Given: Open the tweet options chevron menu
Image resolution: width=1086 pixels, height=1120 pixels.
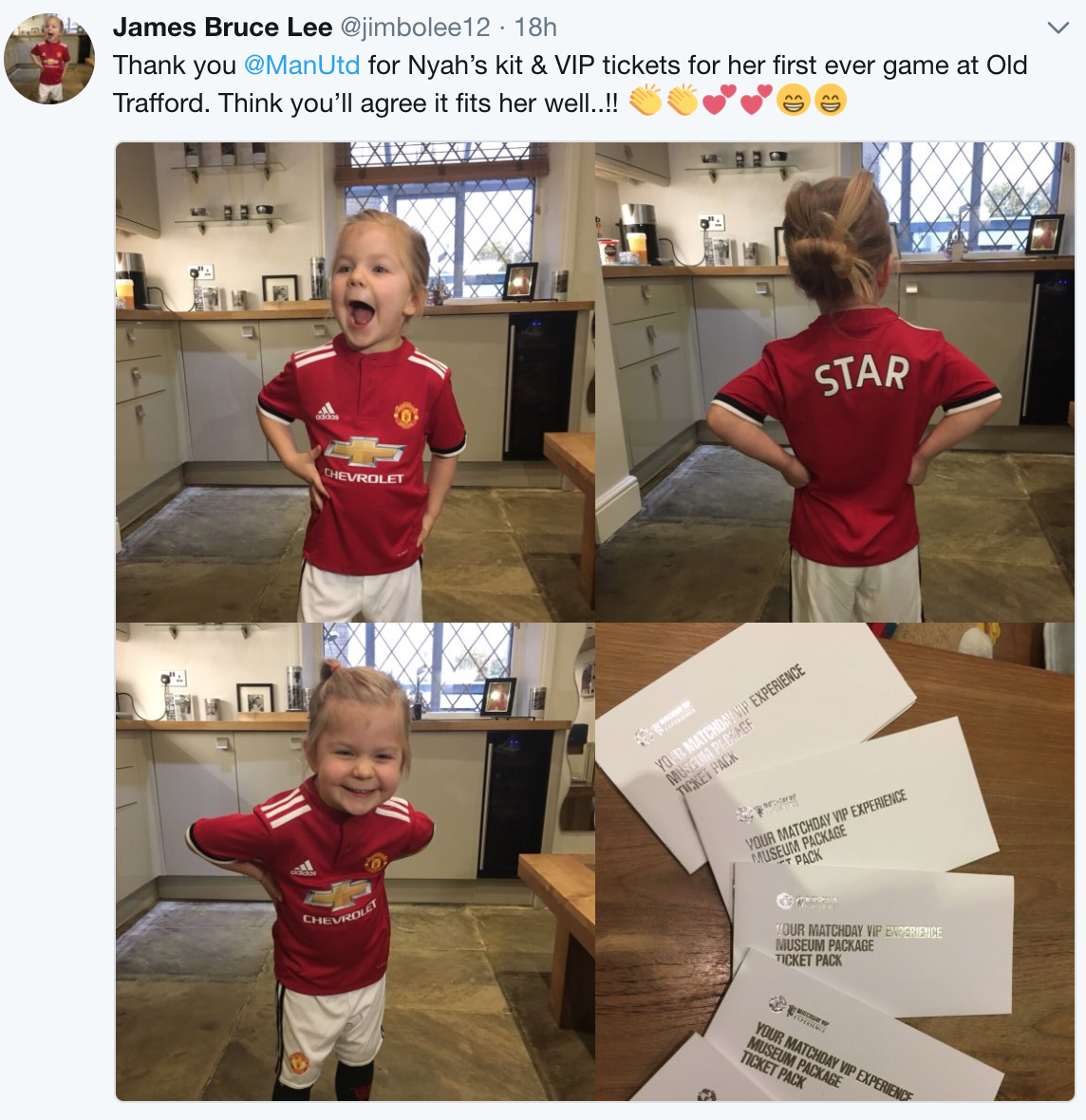Looking at the screenshot, I should pyautogui.click(x=1058, y=28).
